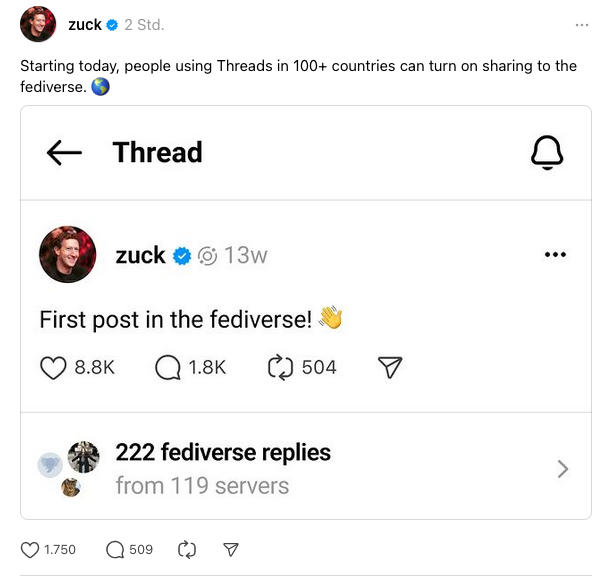Click the outer post's repost arrows icon
The height and width of the screenshot is (579, 612).
pyautogui.click(x=186, y=549)
